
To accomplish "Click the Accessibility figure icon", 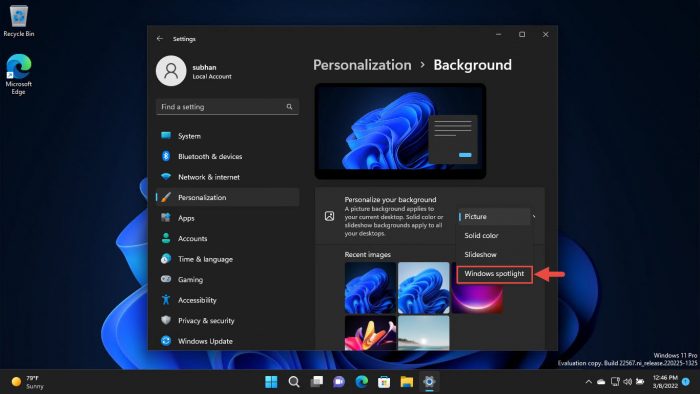I will (166, 300).
